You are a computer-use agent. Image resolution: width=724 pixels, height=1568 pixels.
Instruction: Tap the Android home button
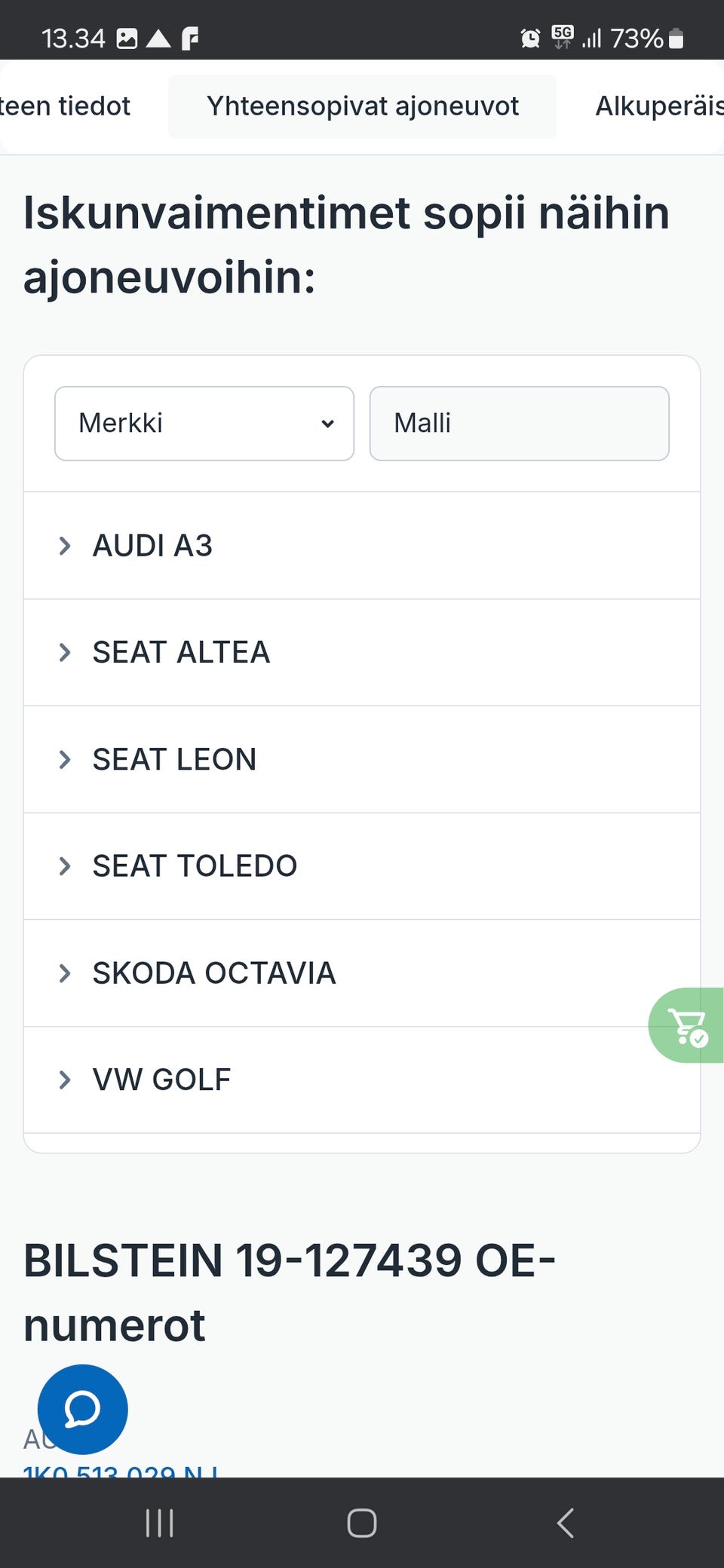point(362,1523)
